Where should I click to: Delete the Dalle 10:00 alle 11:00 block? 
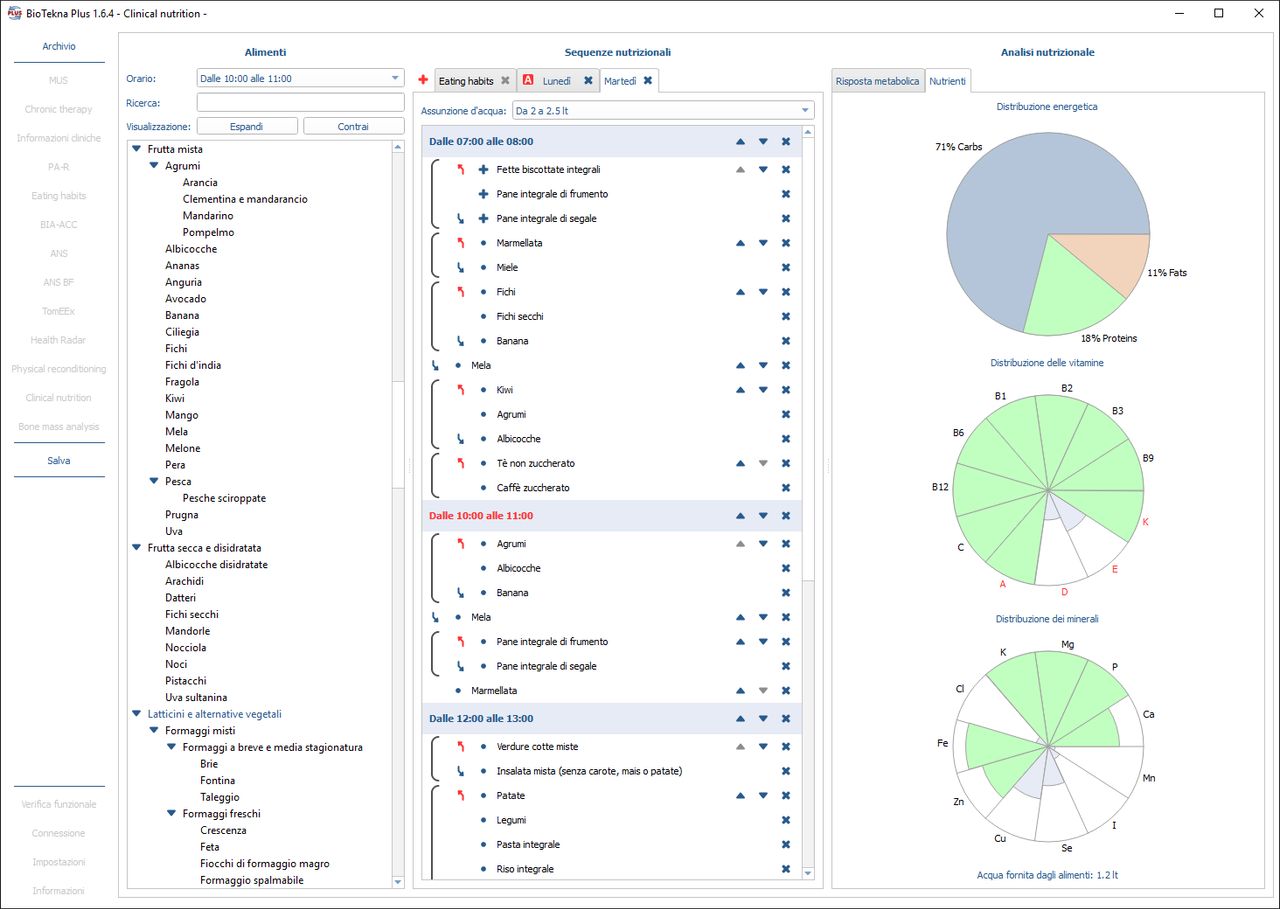pos(786,516)
